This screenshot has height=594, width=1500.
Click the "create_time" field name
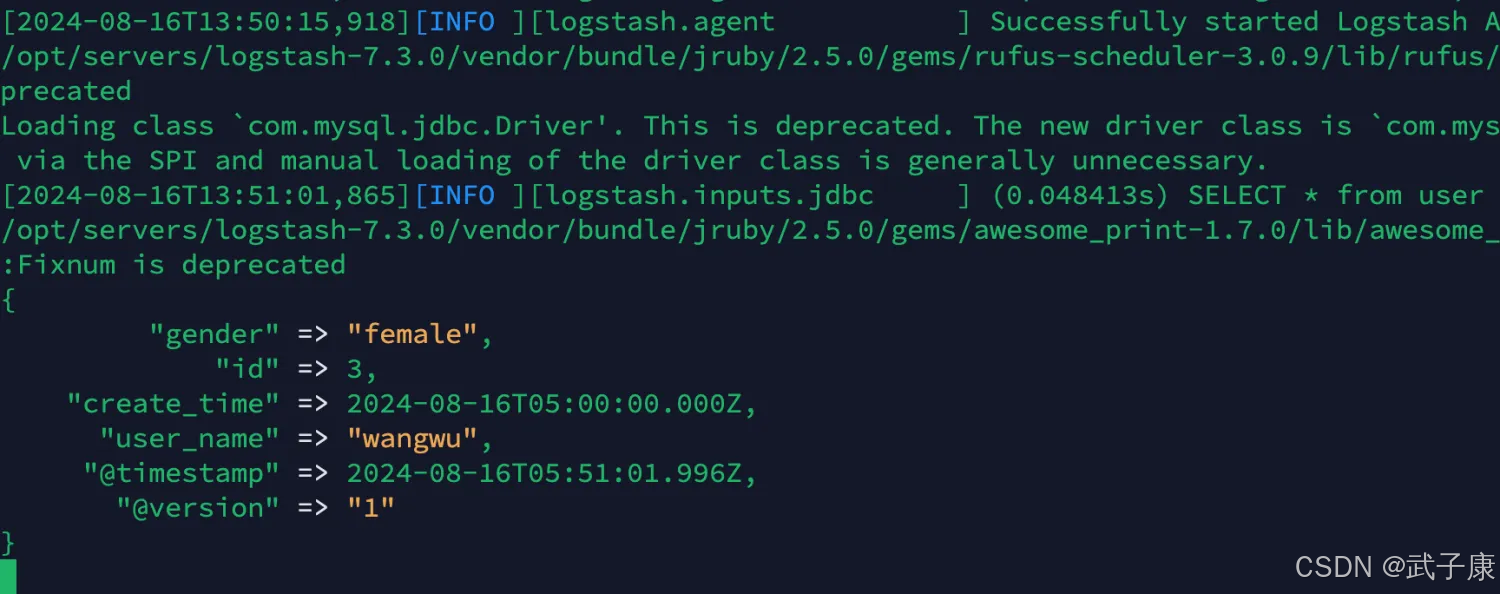tap(173, 404)
